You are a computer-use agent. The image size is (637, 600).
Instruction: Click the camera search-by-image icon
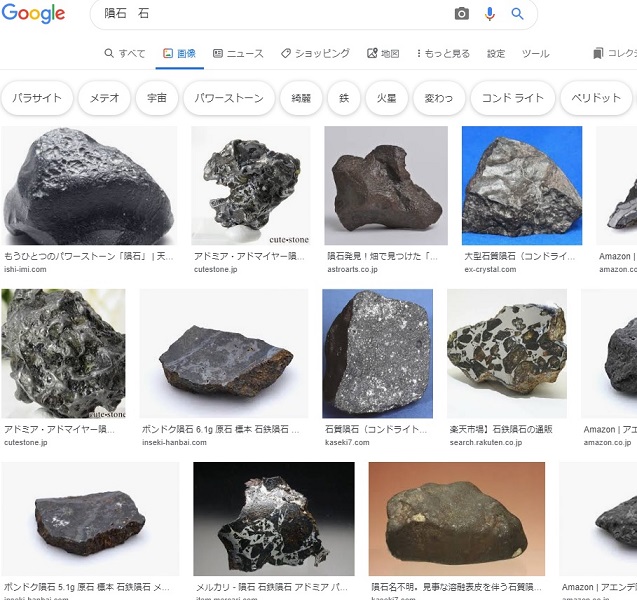(x=461, y=14)
